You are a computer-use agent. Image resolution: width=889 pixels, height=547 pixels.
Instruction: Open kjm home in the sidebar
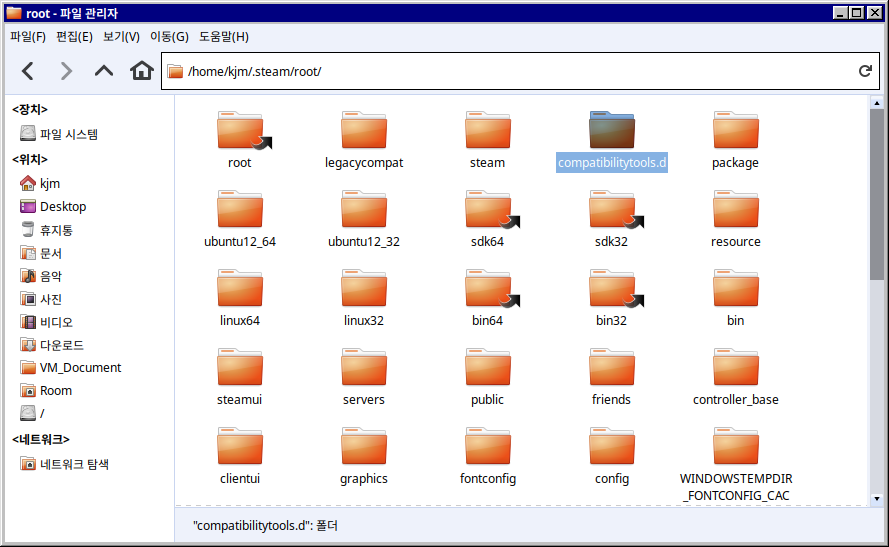(40, 183)
